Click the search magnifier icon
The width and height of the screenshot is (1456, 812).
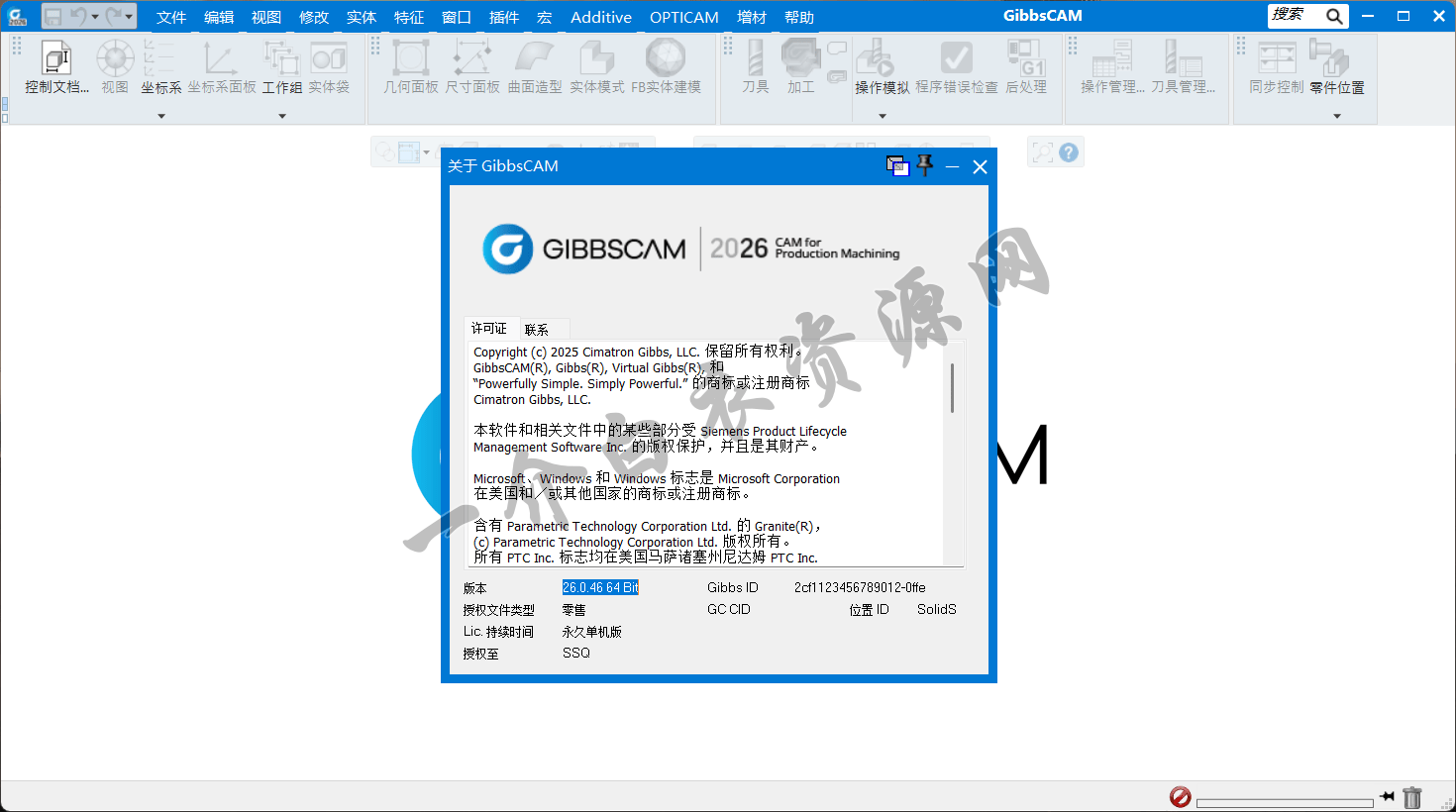(x=1334, y=16)
